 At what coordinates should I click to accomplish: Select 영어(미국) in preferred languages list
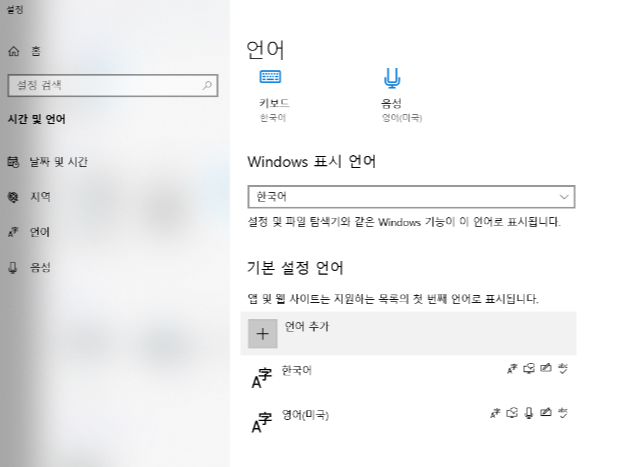coord(408,421)
